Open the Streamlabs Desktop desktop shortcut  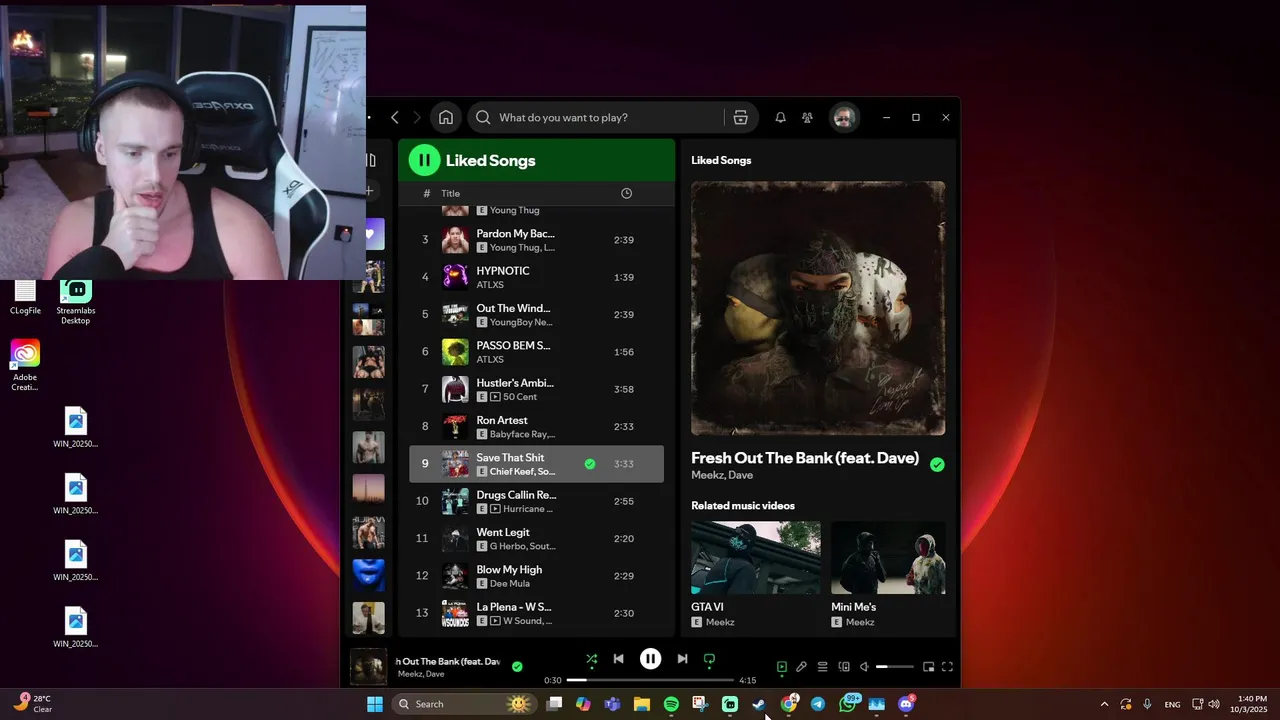pyautogui.click(x=75, y=303)
